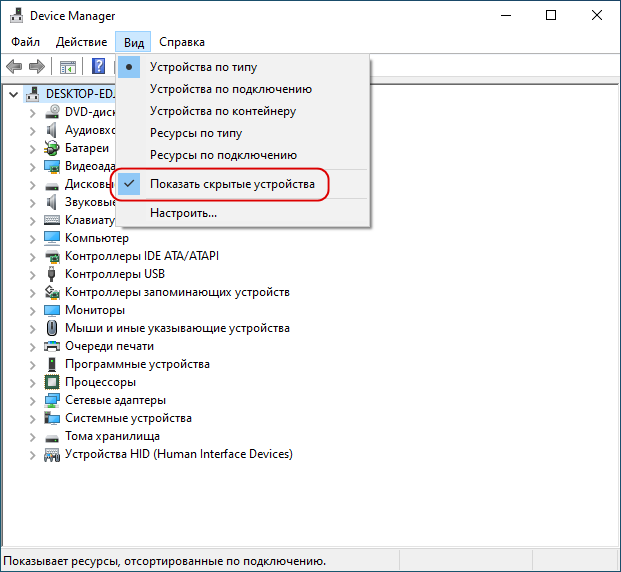The width and height of the screenshot is (621, 572).
Task: Click the Видеоадаптеры display adapter icon
Action: coord(52,166)
